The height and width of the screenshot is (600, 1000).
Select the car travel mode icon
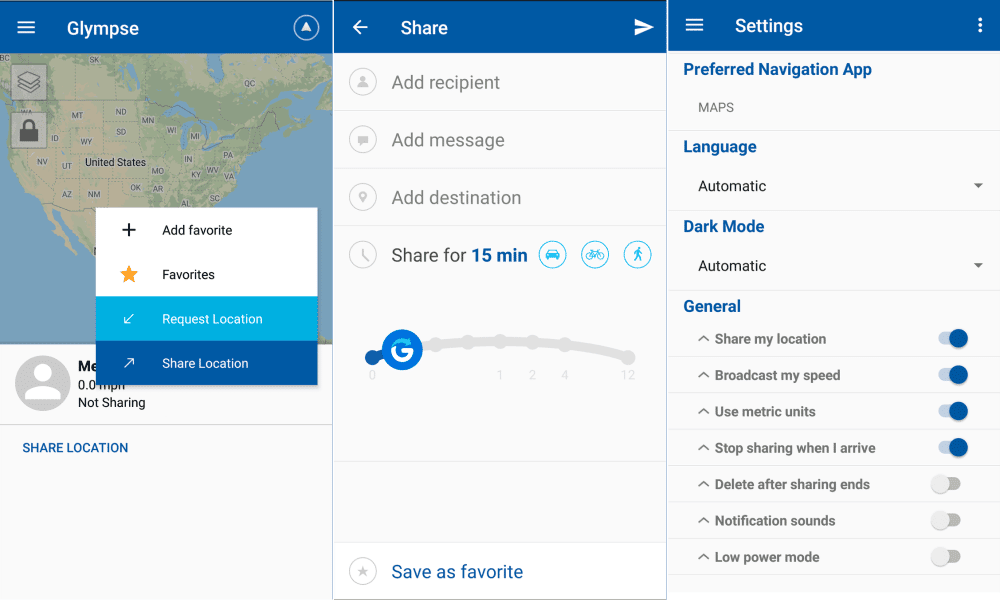coord(552,255)
